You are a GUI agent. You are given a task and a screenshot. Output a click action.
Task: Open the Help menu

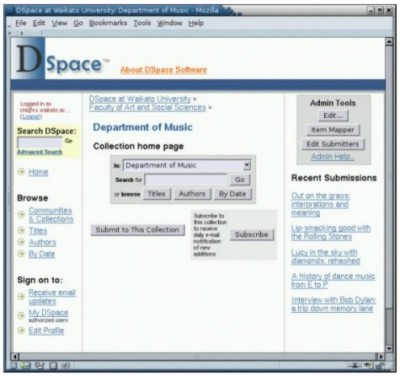[x=196, y=23]
